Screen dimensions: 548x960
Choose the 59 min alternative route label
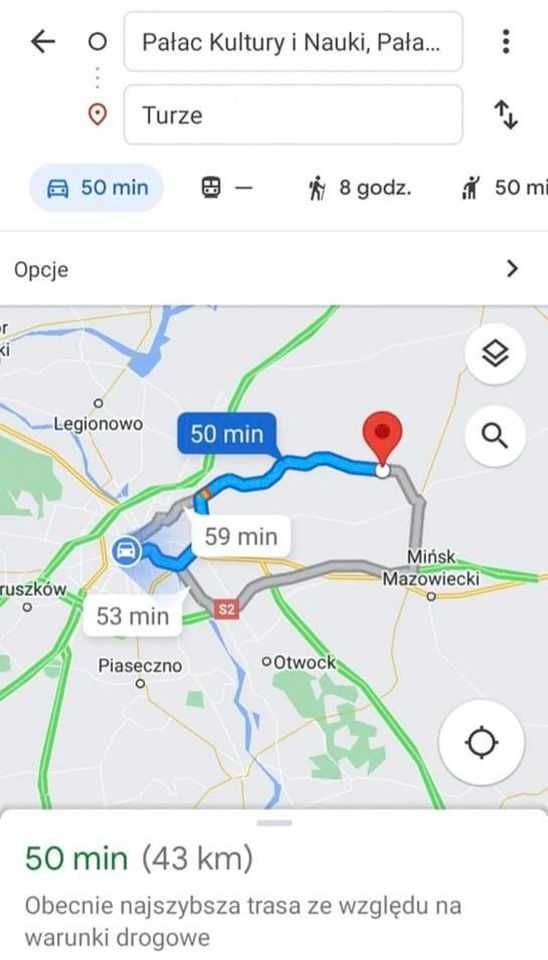(x=241, y=536)
